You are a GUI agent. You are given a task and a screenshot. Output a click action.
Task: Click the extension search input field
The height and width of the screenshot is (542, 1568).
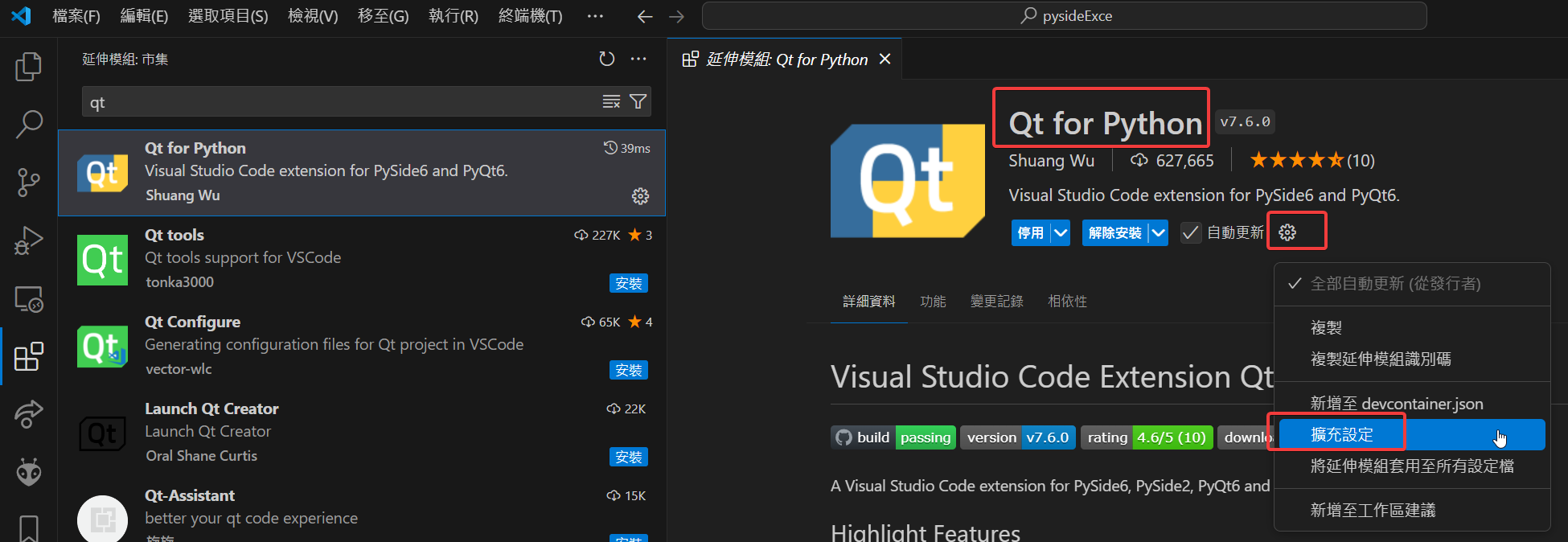[x=342, y=102]
